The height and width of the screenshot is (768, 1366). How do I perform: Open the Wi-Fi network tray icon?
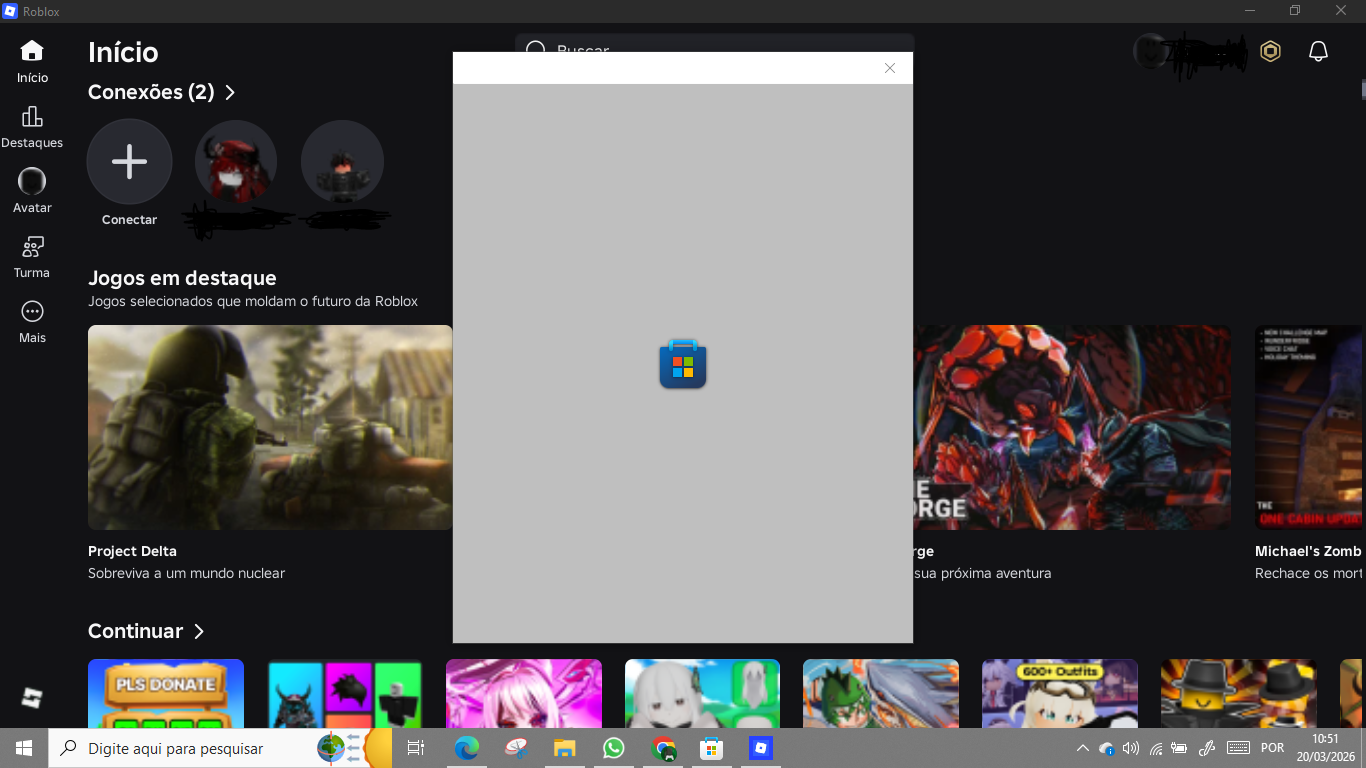click(1156, 748)
